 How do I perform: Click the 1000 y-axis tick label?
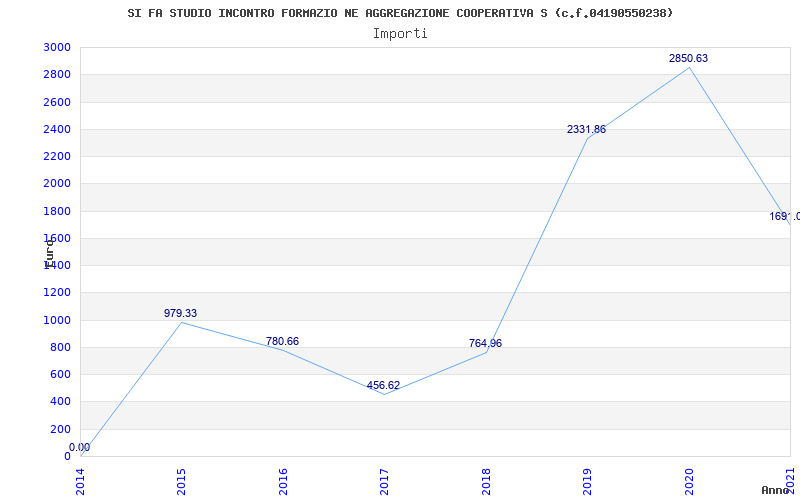pyautogui.click(x=58, y=320)
